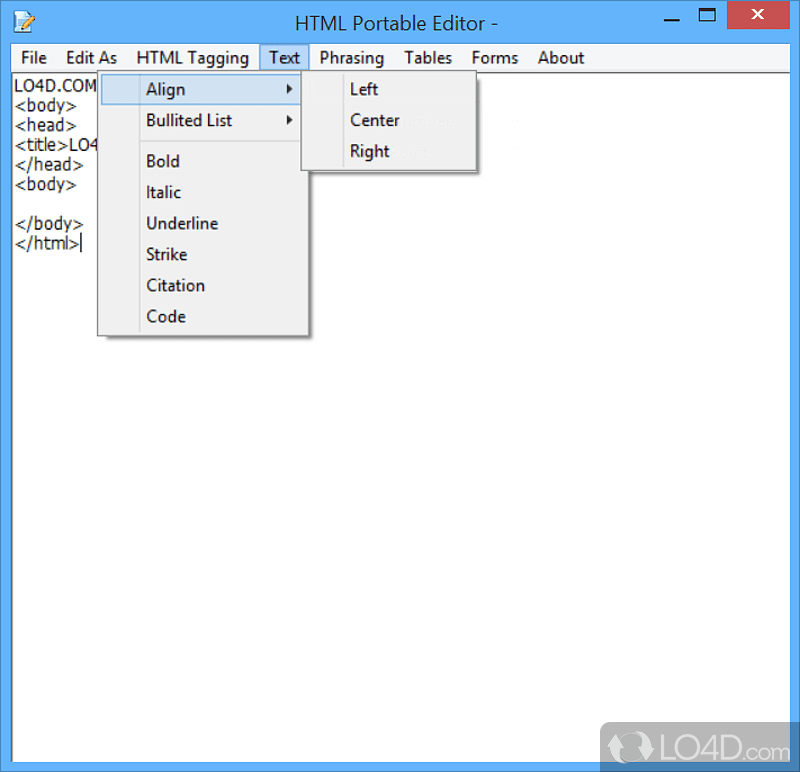The image size is (800, 772).
Task: Open the Edit As menu
Action: (x=91, y=58)
